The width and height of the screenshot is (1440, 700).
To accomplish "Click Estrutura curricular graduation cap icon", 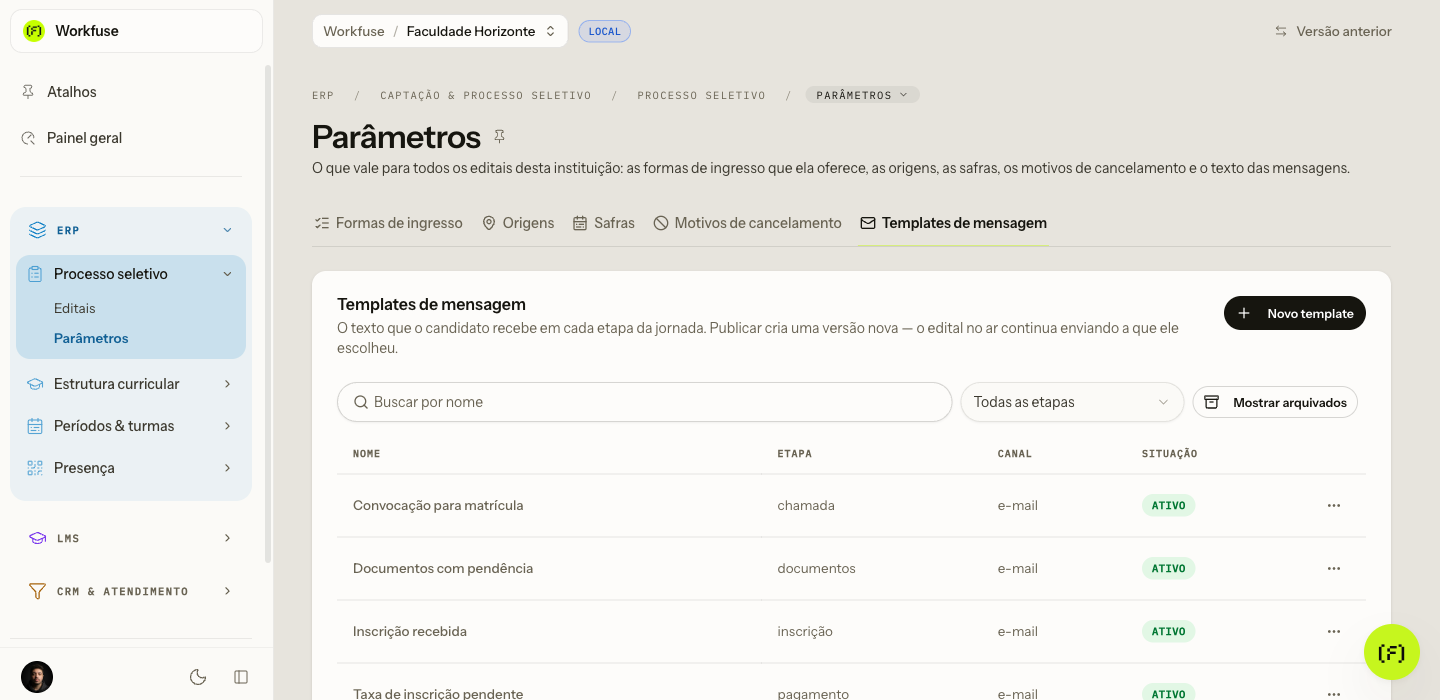I will coord(35,384).
